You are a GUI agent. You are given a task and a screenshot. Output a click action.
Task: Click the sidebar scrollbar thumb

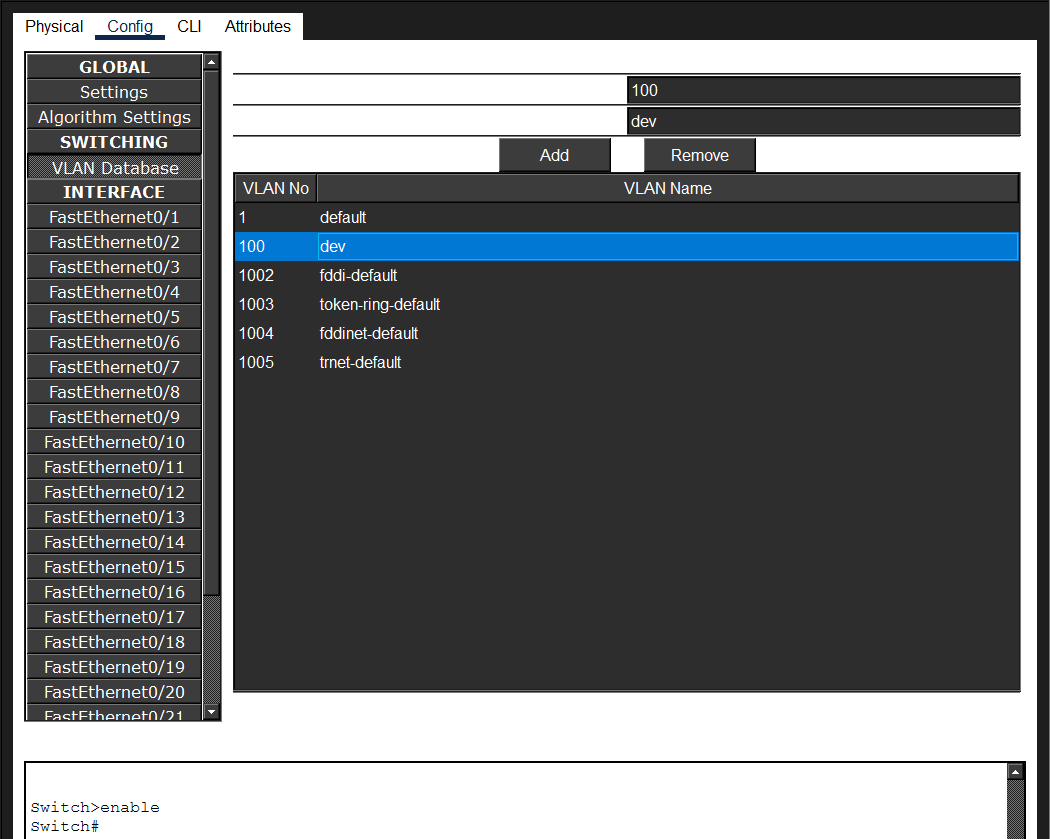pyautogui.click(x=212, y=332)
